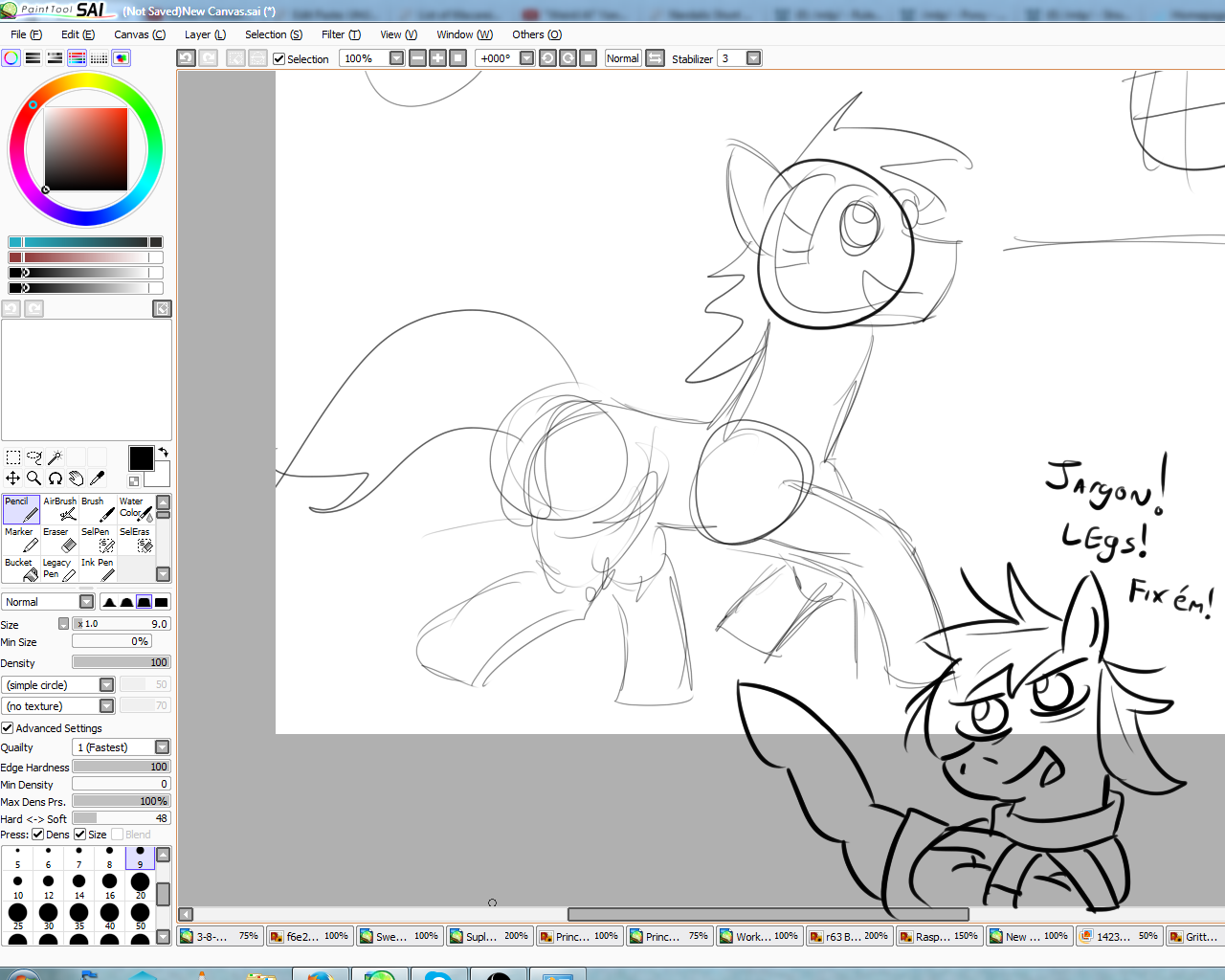Screen dimensions: 1225x980
Task: Select brush size 12 preset
Action: [x=49, y=885]
